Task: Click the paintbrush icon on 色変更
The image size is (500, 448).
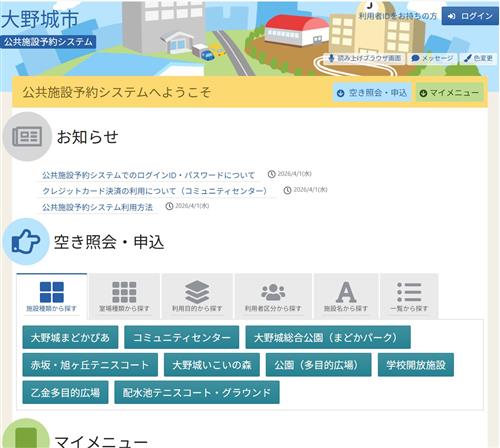Action: 467,58
